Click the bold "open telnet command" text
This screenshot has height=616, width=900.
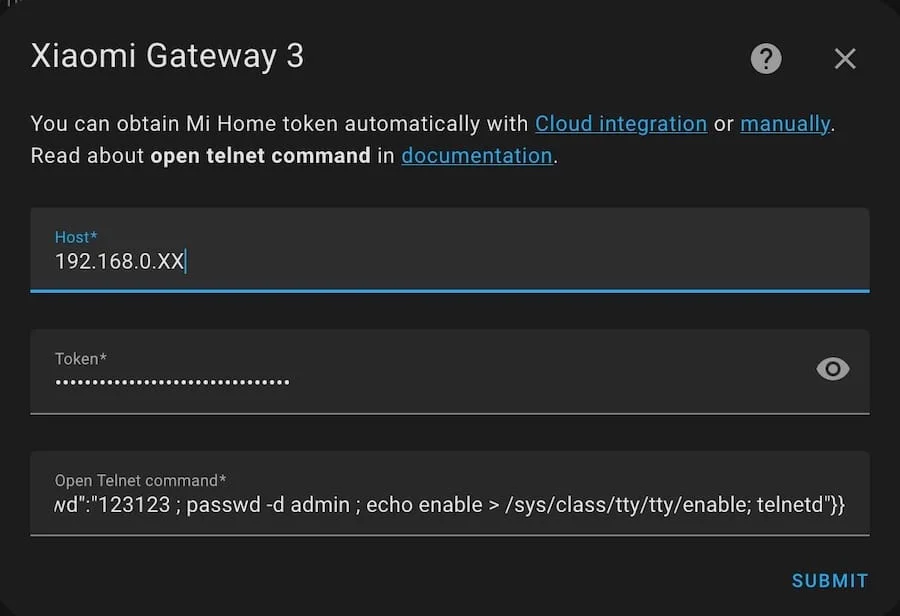point(260,156)
